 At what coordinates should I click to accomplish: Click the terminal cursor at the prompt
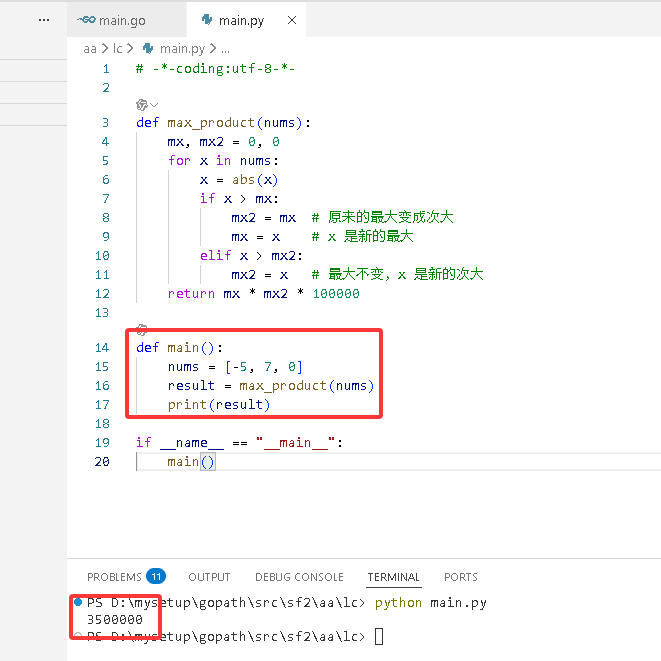click(379, 636)
